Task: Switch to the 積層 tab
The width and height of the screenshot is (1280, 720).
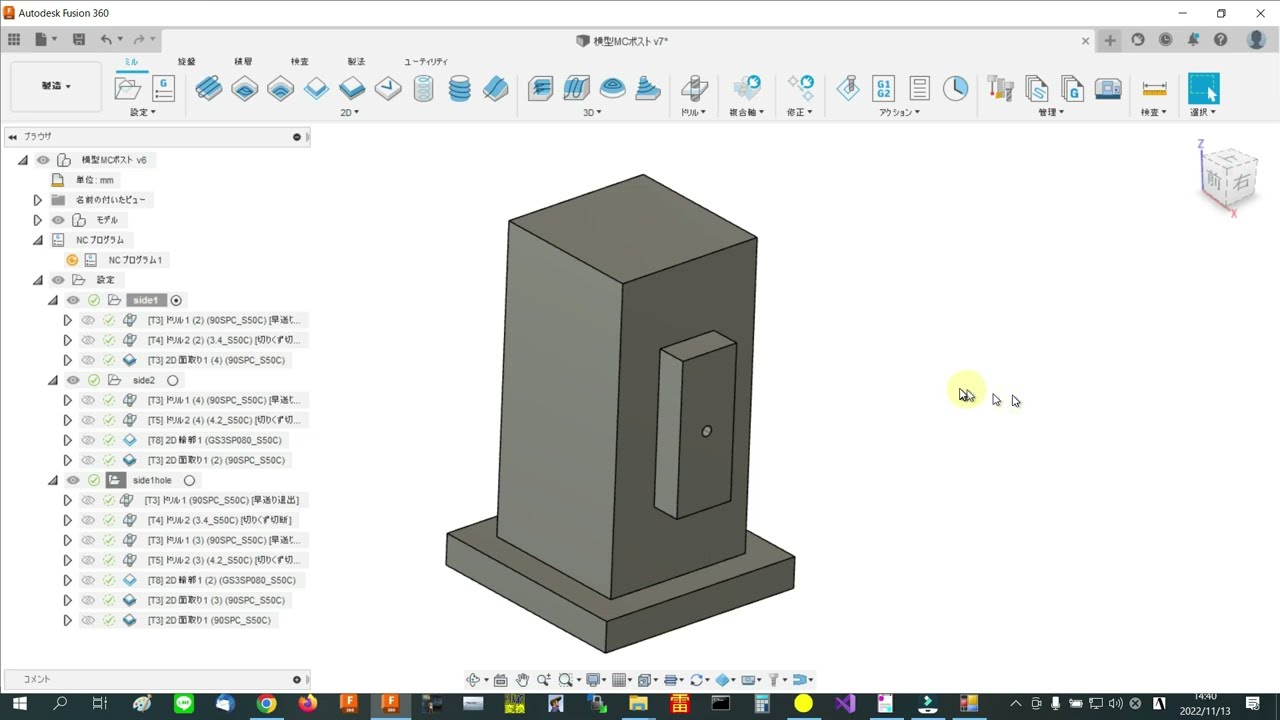Action: click(x=243, y=62)
